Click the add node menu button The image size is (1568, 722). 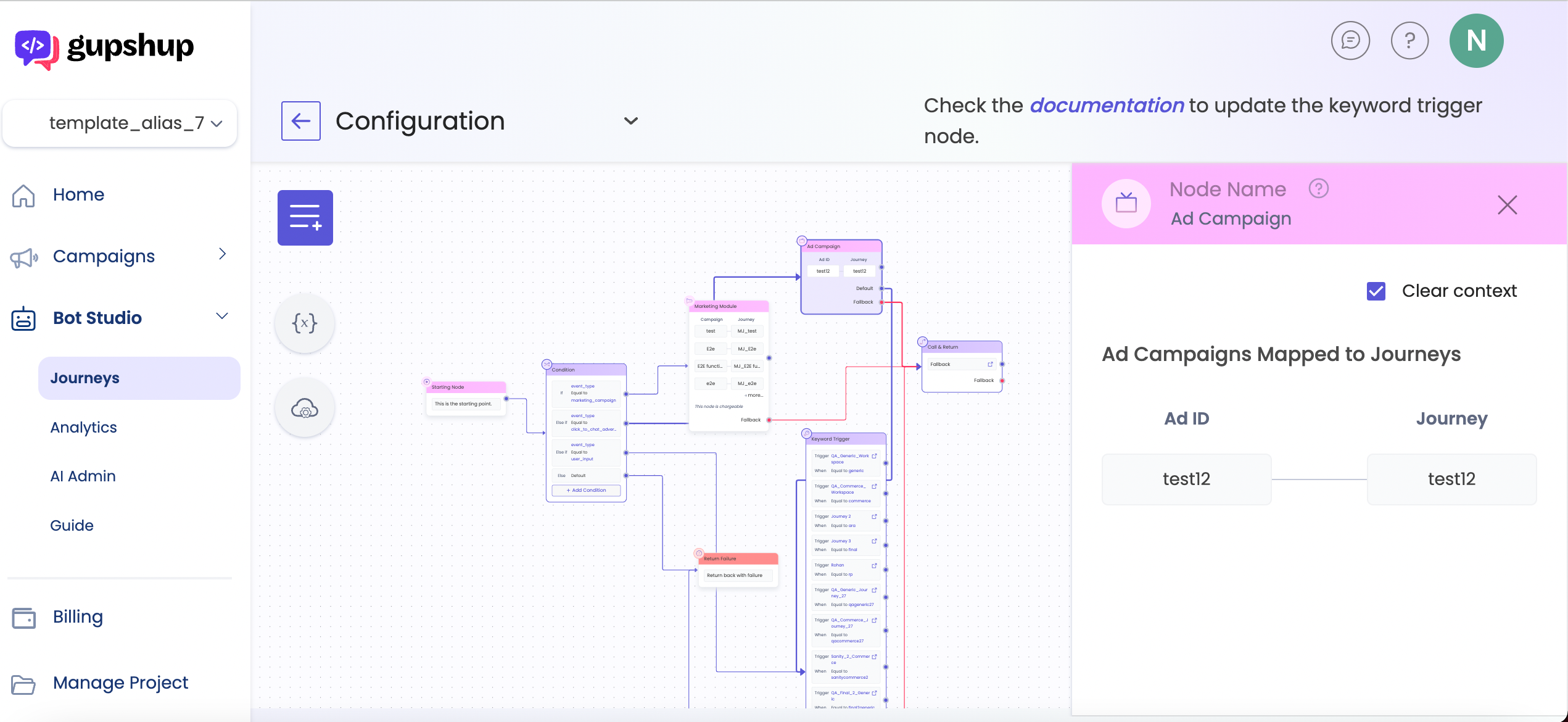305,217
